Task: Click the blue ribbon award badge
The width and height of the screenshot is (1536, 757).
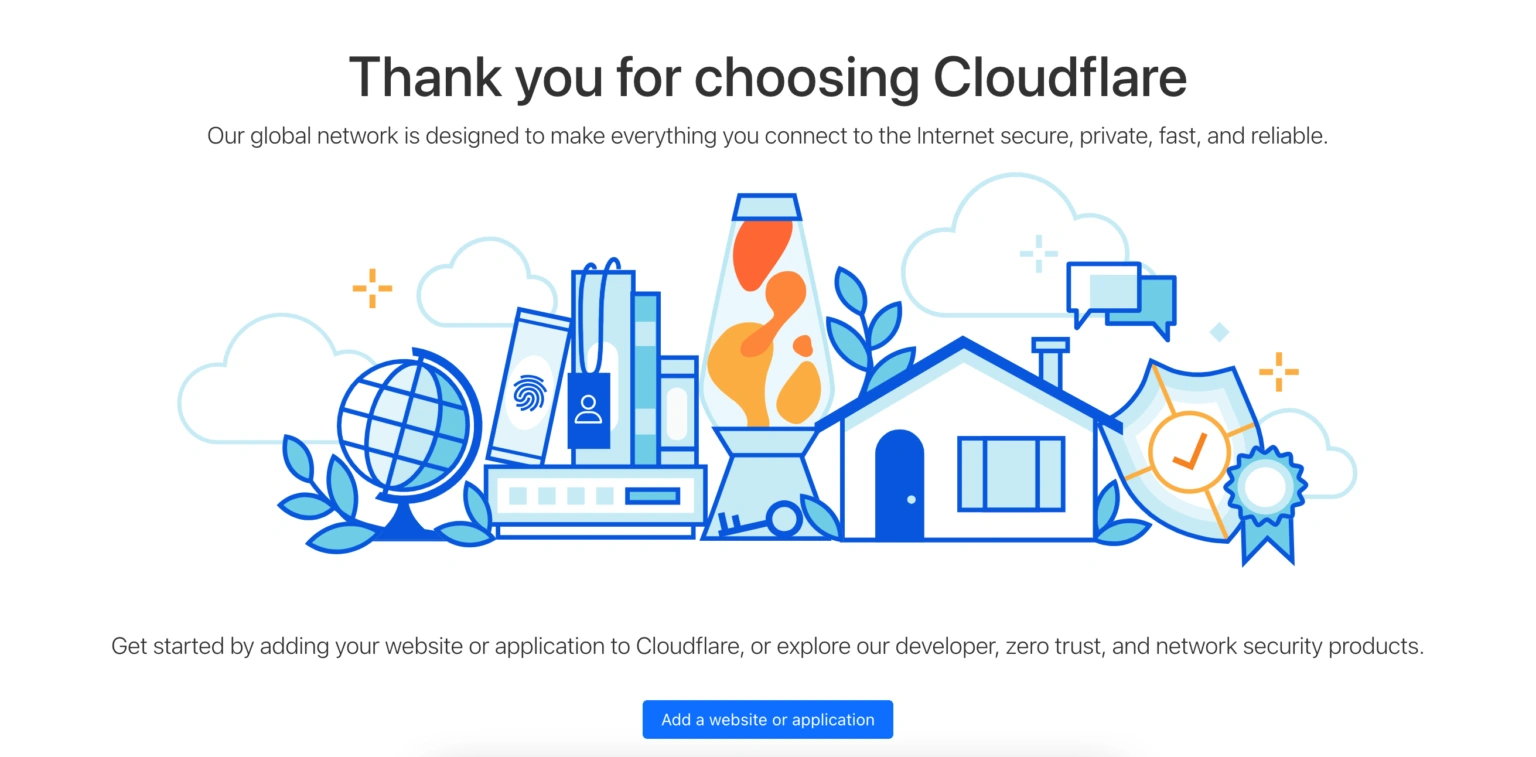Action: coord(1266,500)
